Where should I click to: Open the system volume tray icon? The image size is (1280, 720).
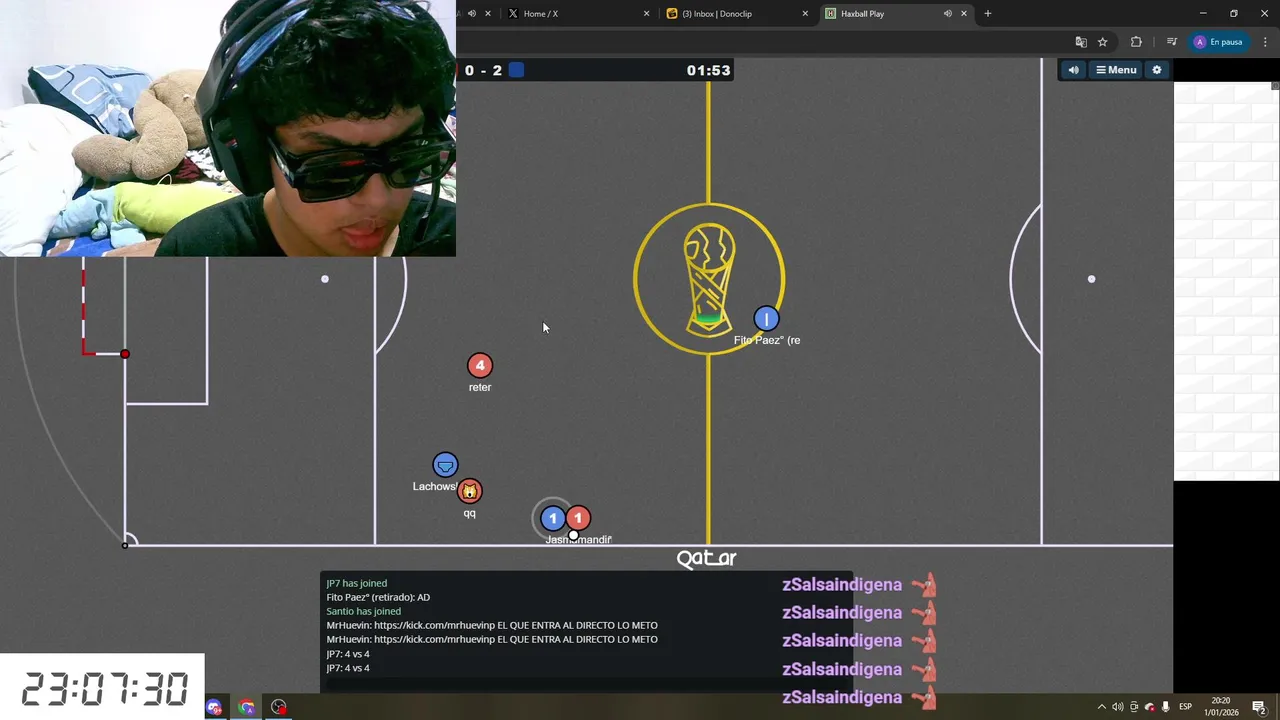pyautogui.click(x=1117, y=707)
